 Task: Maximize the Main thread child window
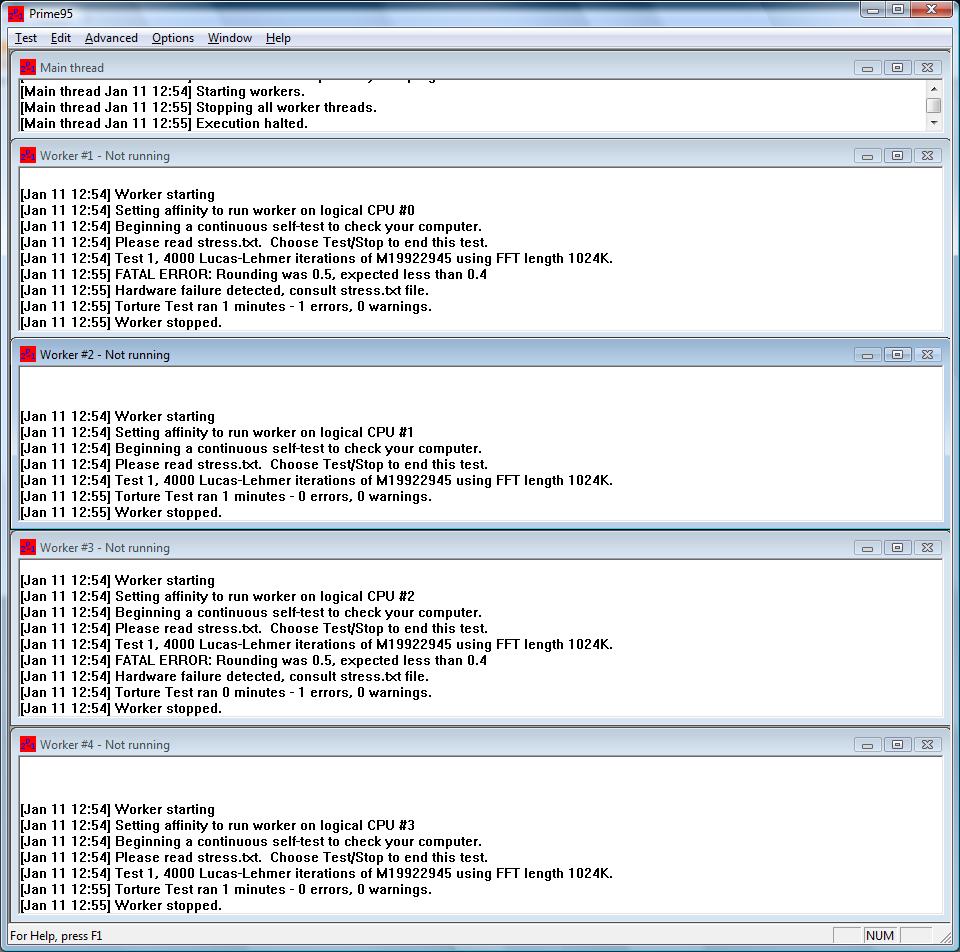click(x=898, y=68)
